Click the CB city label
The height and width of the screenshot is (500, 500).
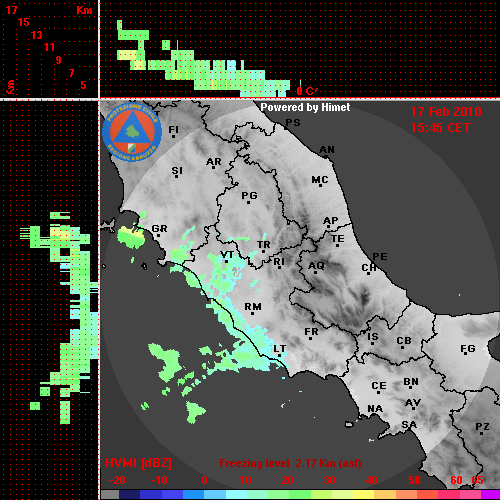click(x=404, y=341)
